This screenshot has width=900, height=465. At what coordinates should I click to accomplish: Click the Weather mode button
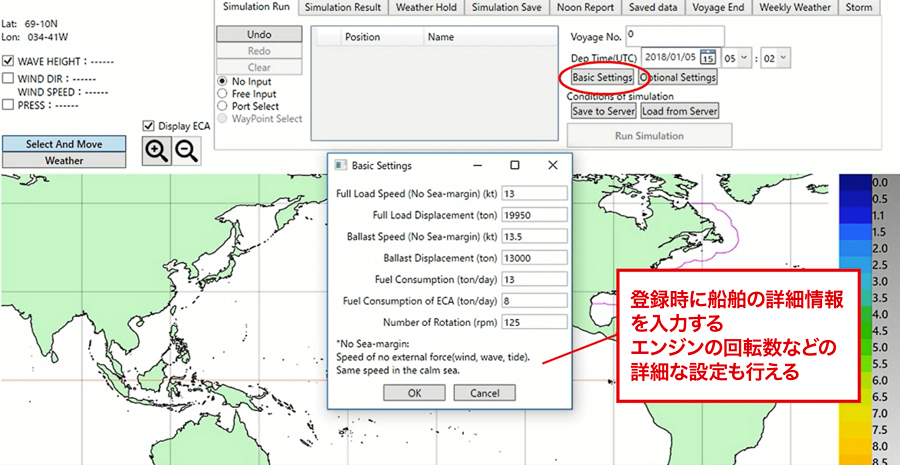coord(64,161)
